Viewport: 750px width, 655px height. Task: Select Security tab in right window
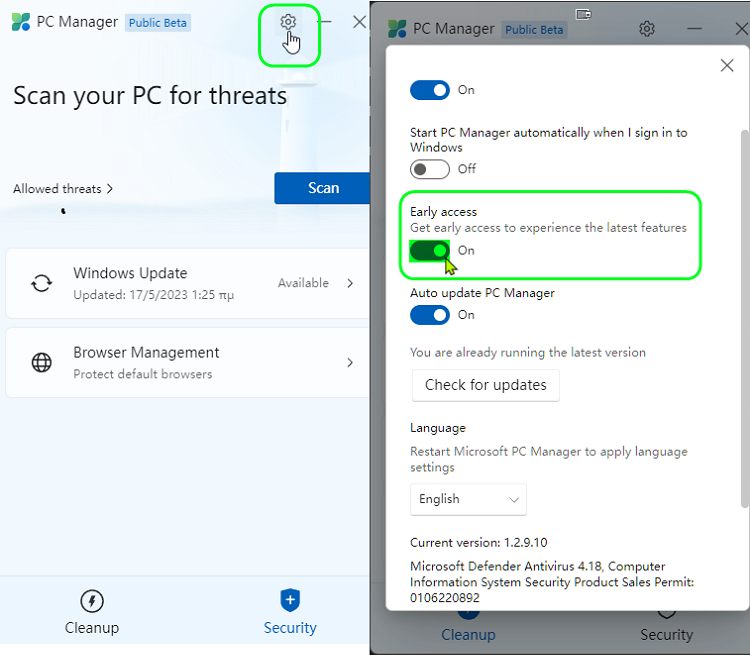pos(666,633)
